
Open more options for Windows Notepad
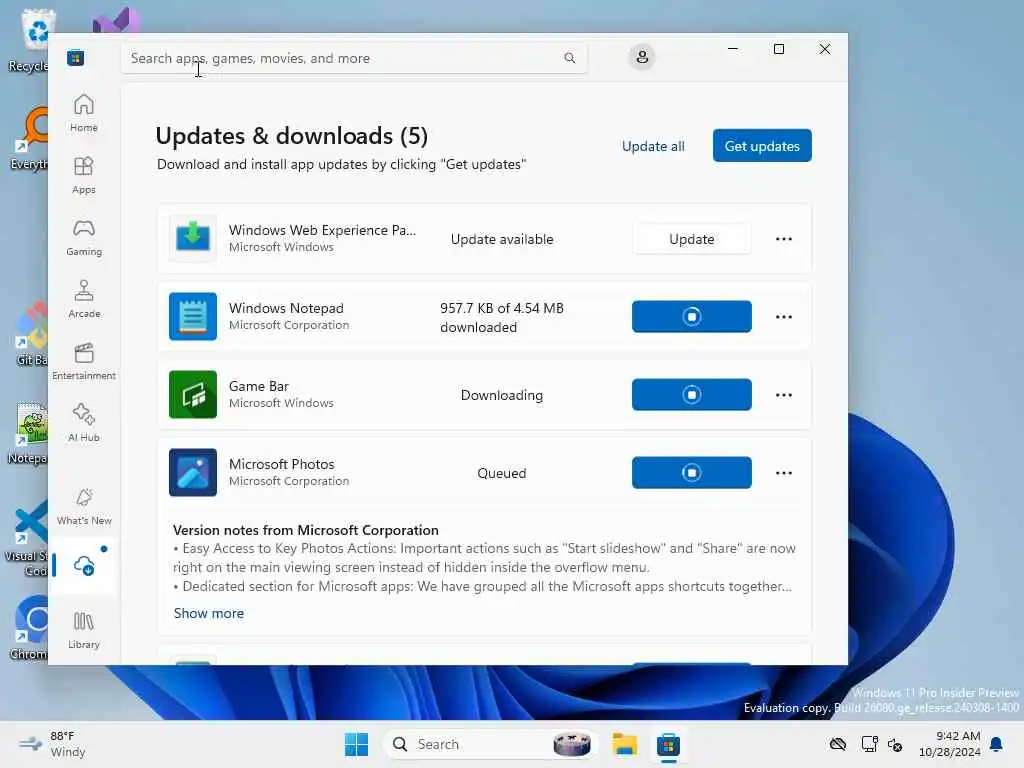[x=784, y=317]
